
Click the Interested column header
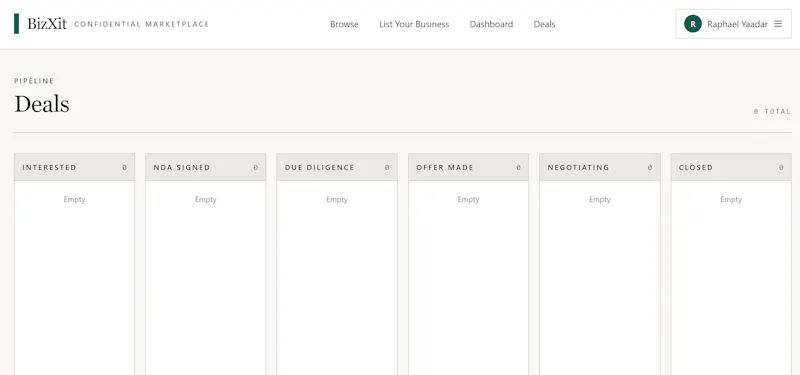coord(74,167)
